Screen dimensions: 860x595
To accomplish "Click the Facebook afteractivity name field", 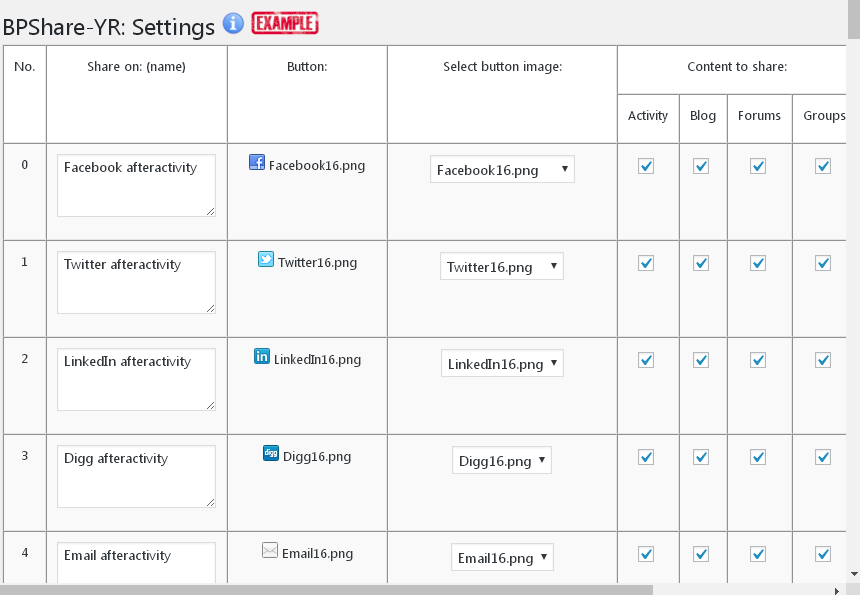I will click(x=136, y=185).
